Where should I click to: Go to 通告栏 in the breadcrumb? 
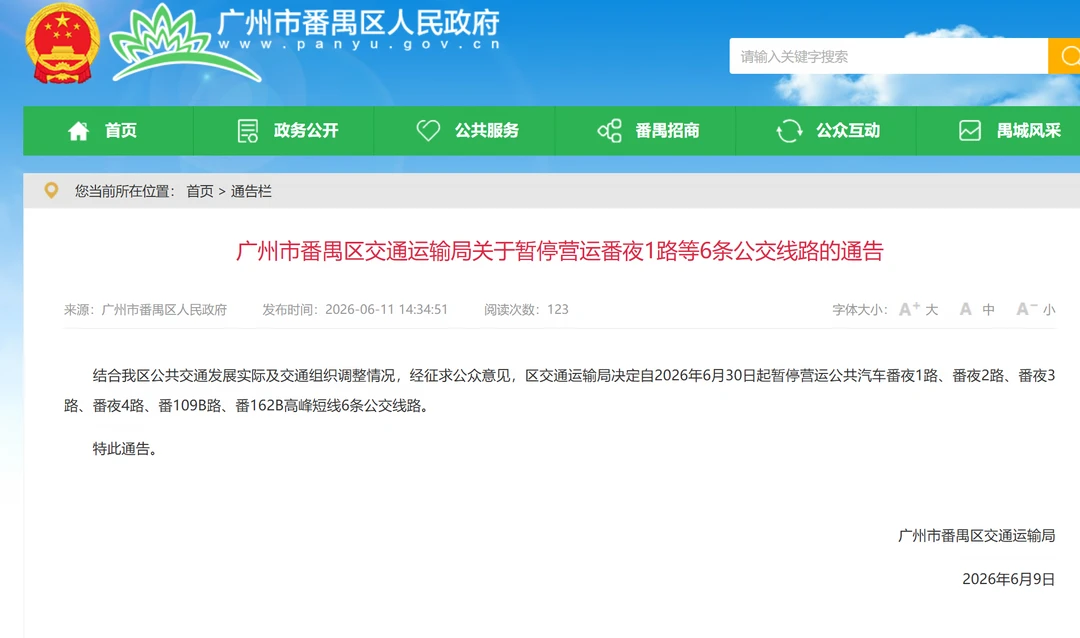pyautogui.click(x=251, y=191)
